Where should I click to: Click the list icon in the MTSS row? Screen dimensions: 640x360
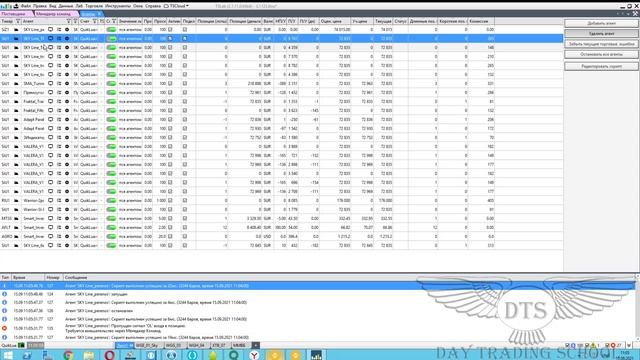(x=59, y=219)
